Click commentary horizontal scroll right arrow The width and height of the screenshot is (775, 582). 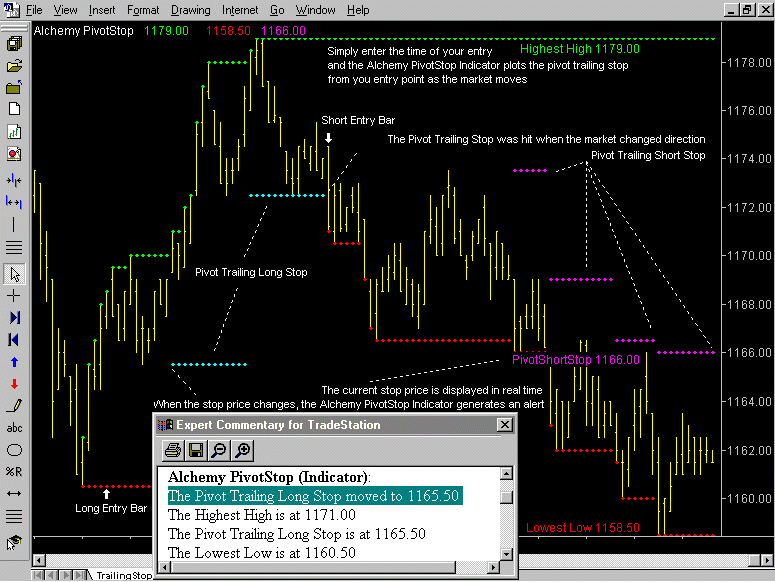493,567
